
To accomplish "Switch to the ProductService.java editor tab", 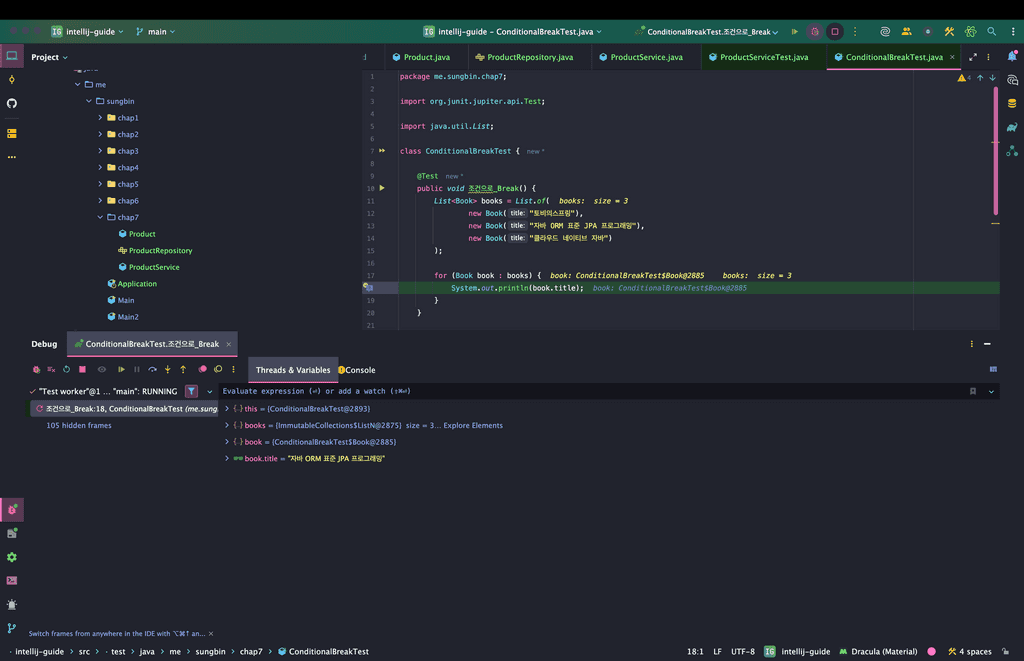I will tap(646, 57).
